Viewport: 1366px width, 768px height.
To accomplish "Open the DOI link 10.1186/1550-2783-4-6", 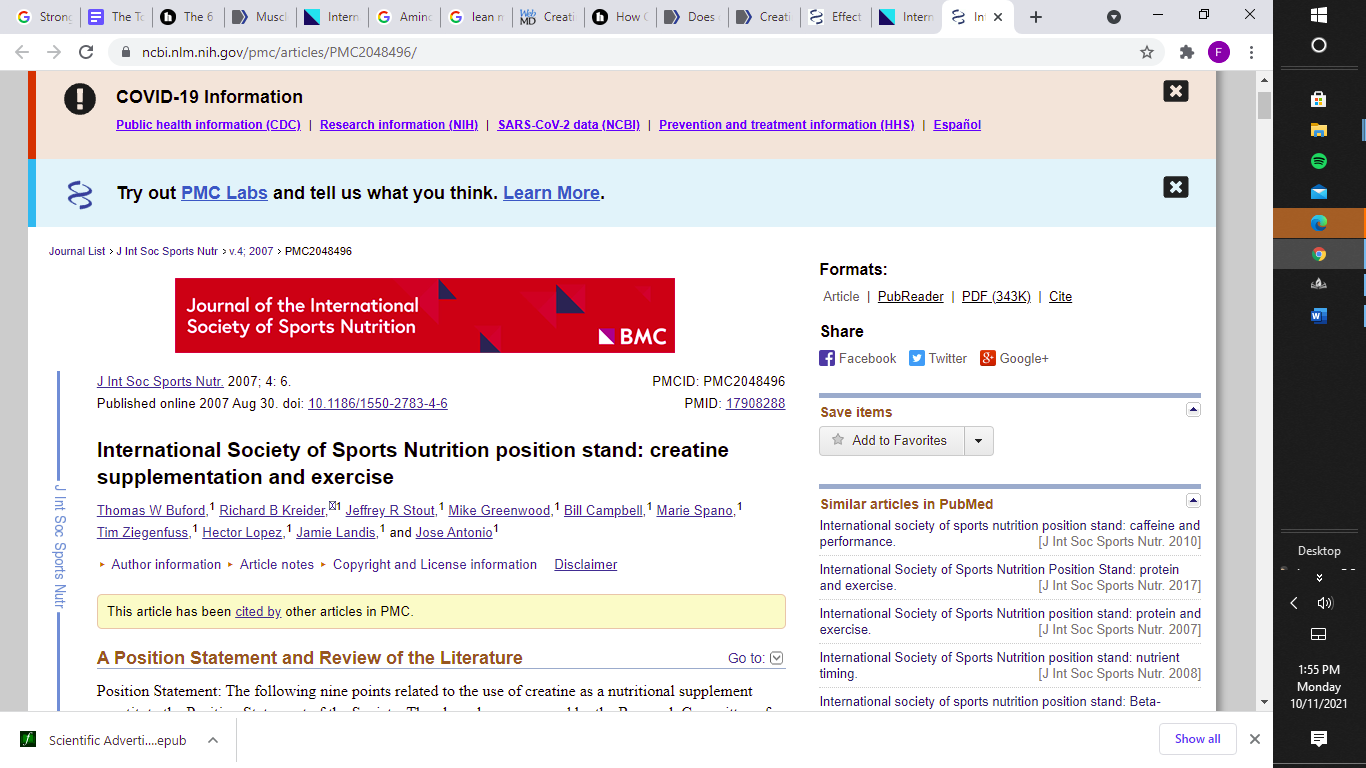I will pyautogui.click(x=378, y=403).
